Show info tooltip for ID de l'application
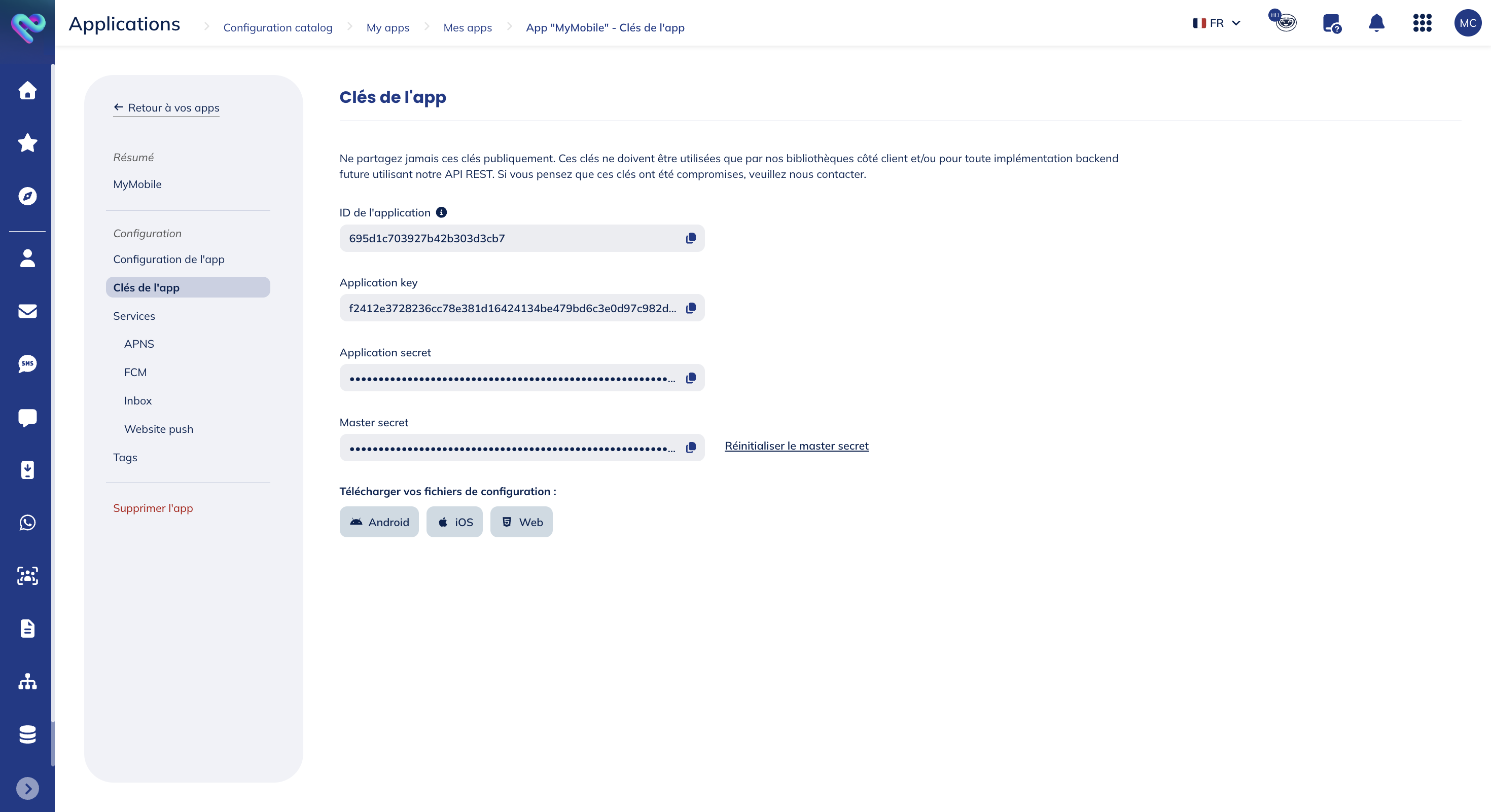 click(441, 212)
